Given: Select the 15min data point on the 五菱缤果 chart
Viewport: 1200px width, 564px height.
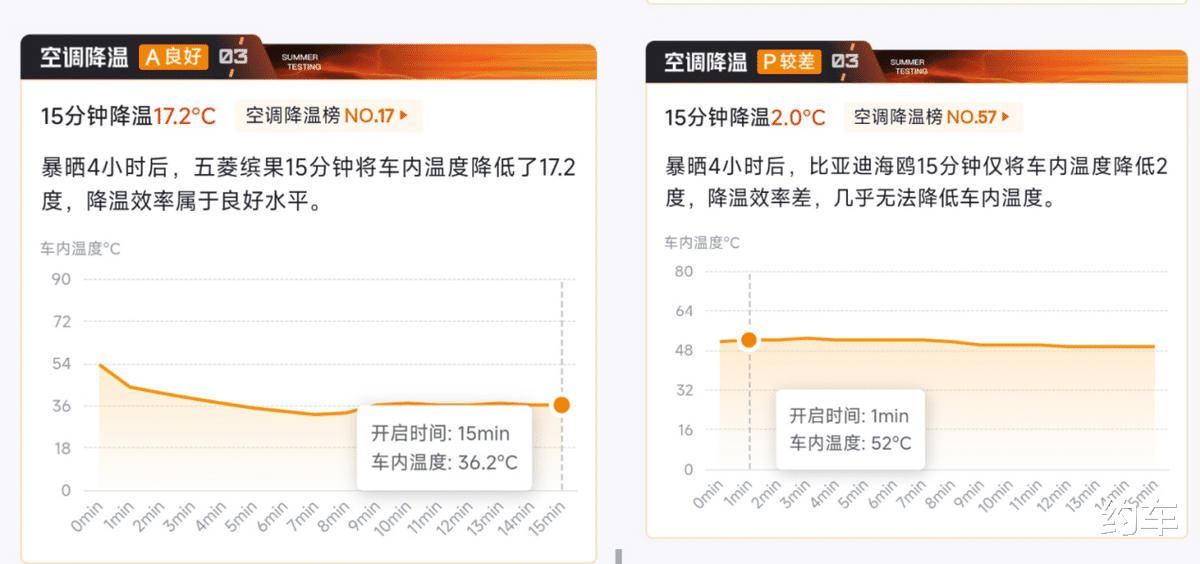Looking at the screenshot, I should coord(562,405).
